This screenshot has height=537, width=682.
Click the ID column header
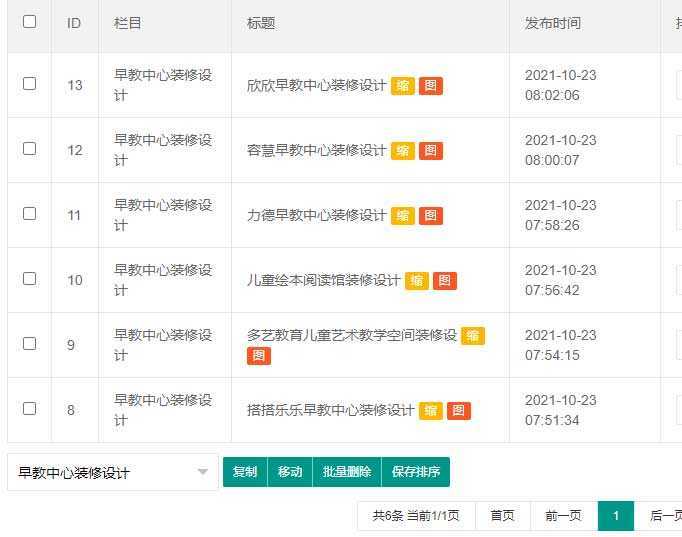(x=74, y=23)
